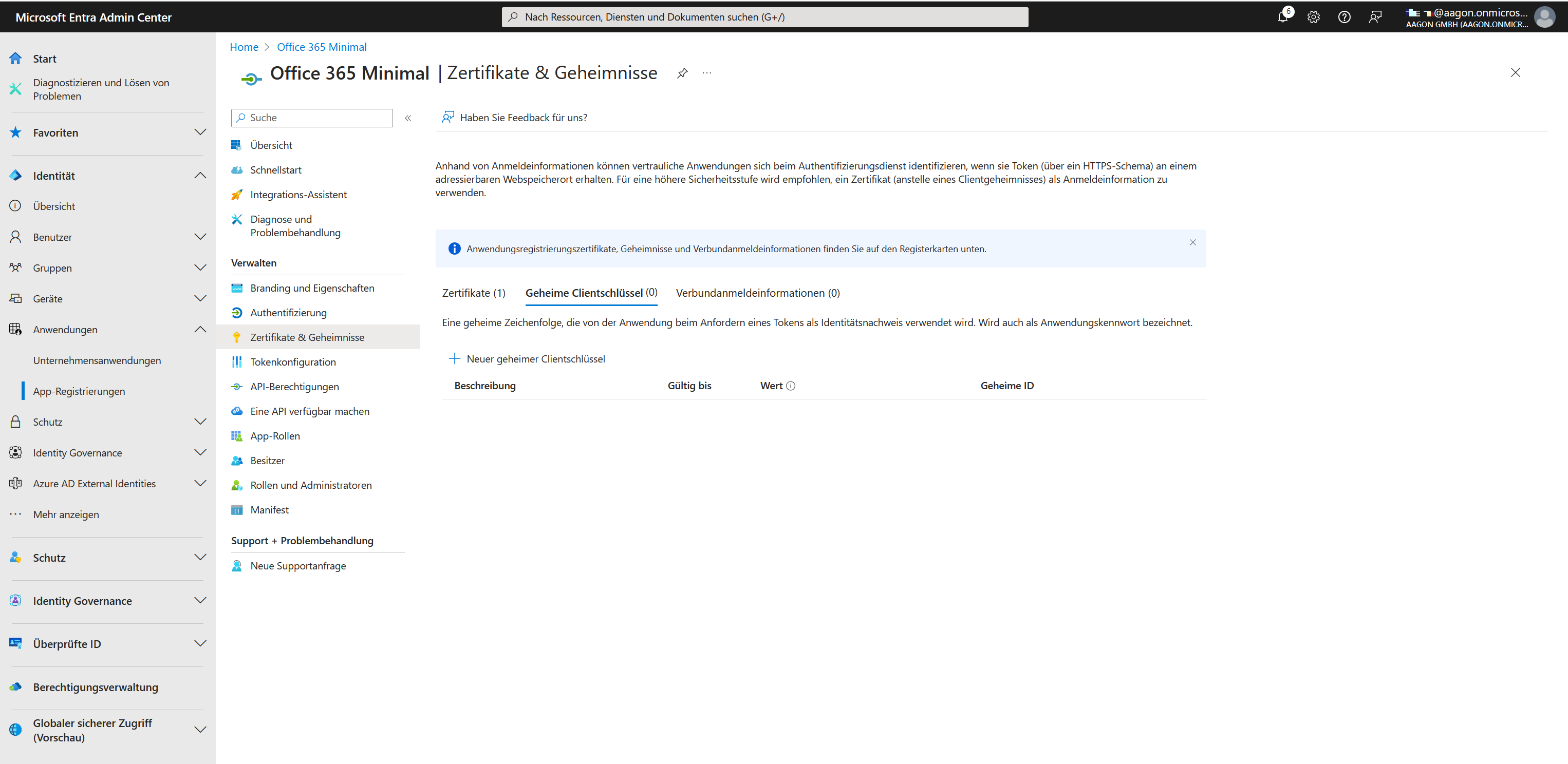The height and width of the screenshot is (764, 1568).
Task: Switch to the Zertifikate tab
Action: pyautogui.click(x=474, y=293)
